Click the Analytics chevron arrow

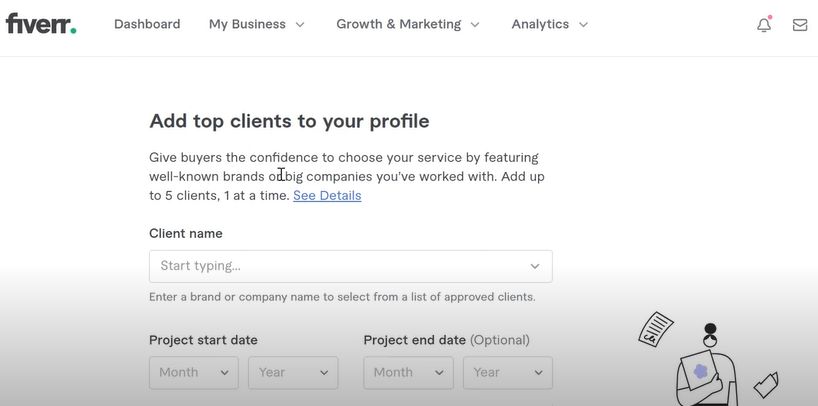584,25
